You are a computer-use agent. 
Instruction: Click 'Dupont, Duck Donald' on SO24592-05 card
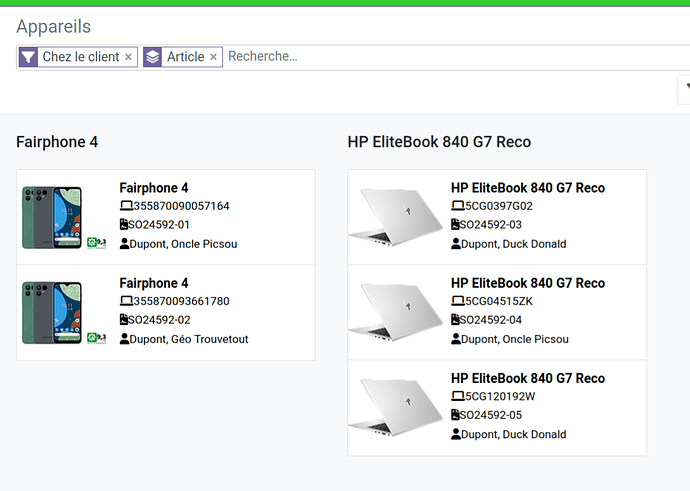[514, 434]
